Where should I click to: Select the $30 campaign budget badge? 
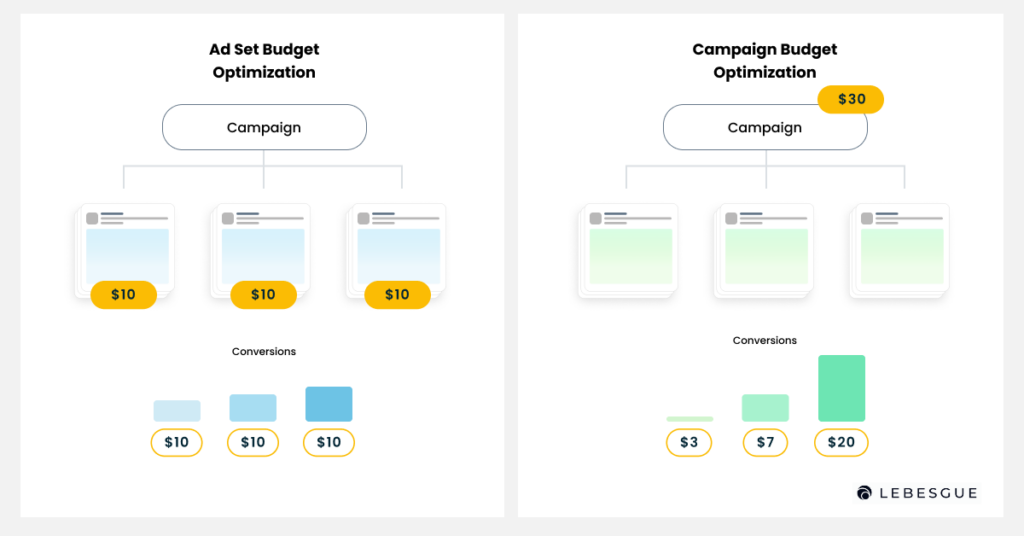pyautogui.click(x=851, y=99)
